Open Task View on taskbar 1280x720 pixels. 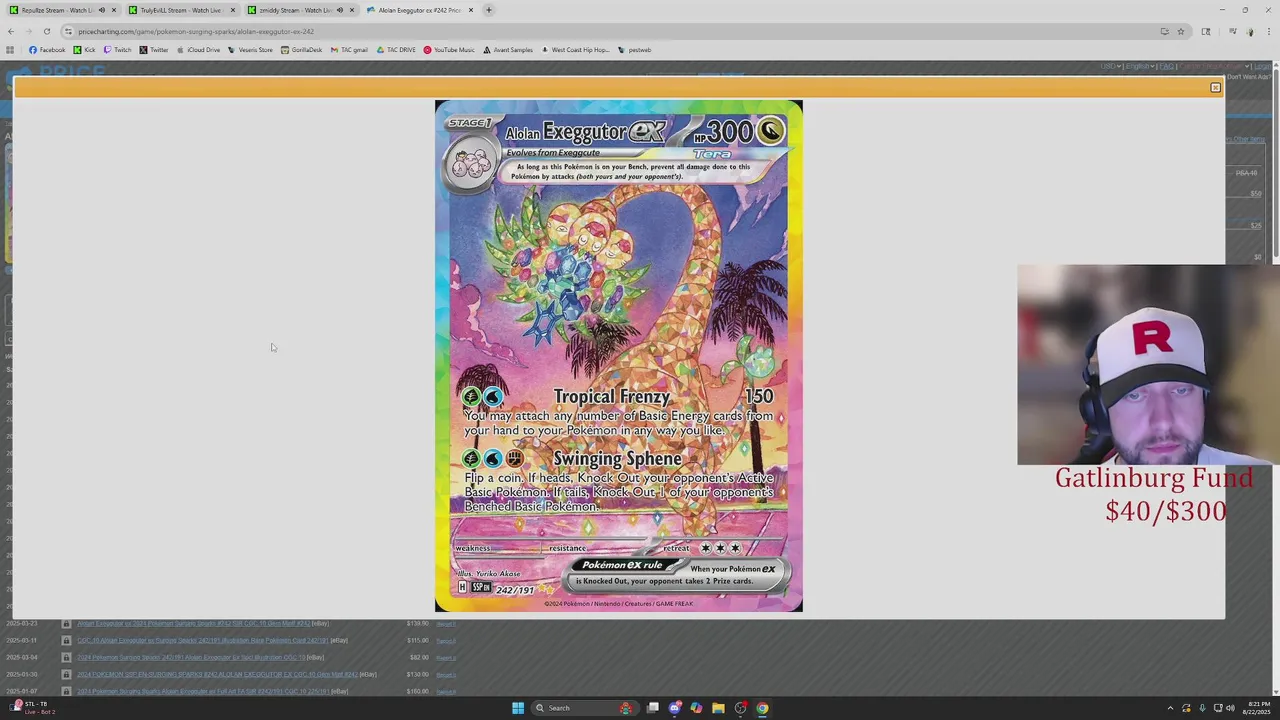click(653, 708)
